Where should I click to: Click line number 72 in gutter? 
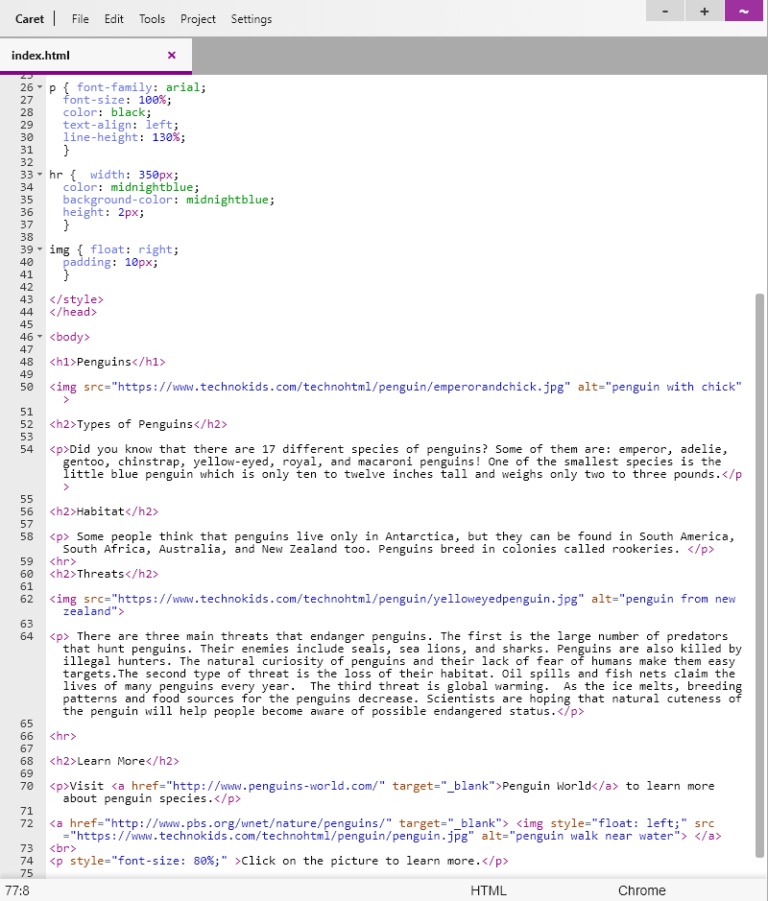coord(26,823)
